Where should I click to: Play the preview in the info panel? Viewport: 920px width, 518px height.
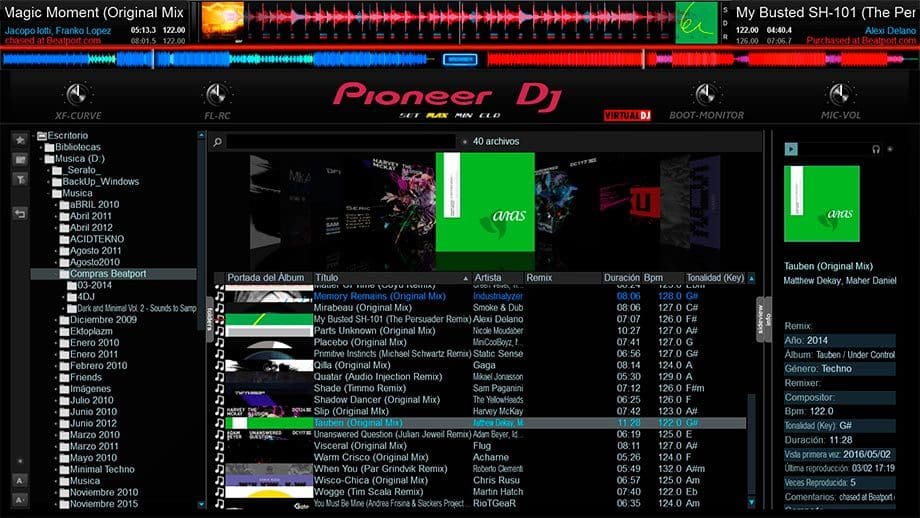[791, 149]
